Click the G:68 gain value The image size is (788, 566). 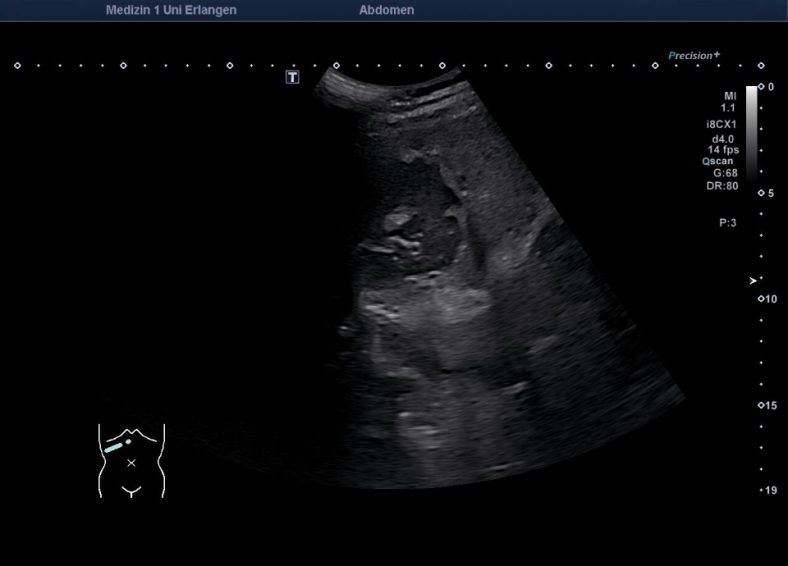[x=725, y=173]
